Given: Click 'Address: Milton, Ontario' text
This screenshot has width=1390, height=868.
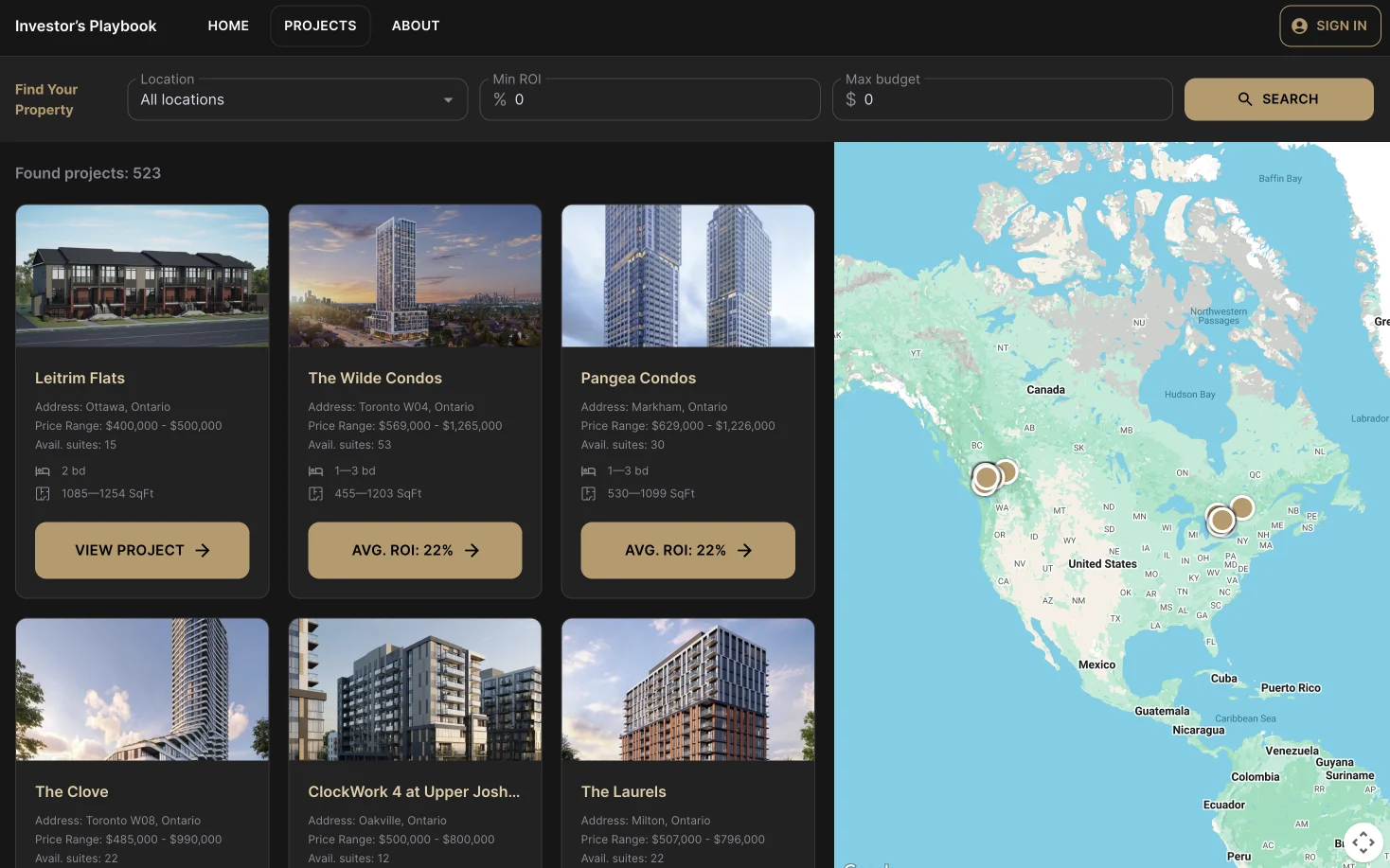Looking at the screenshot, I should point(646,821).
